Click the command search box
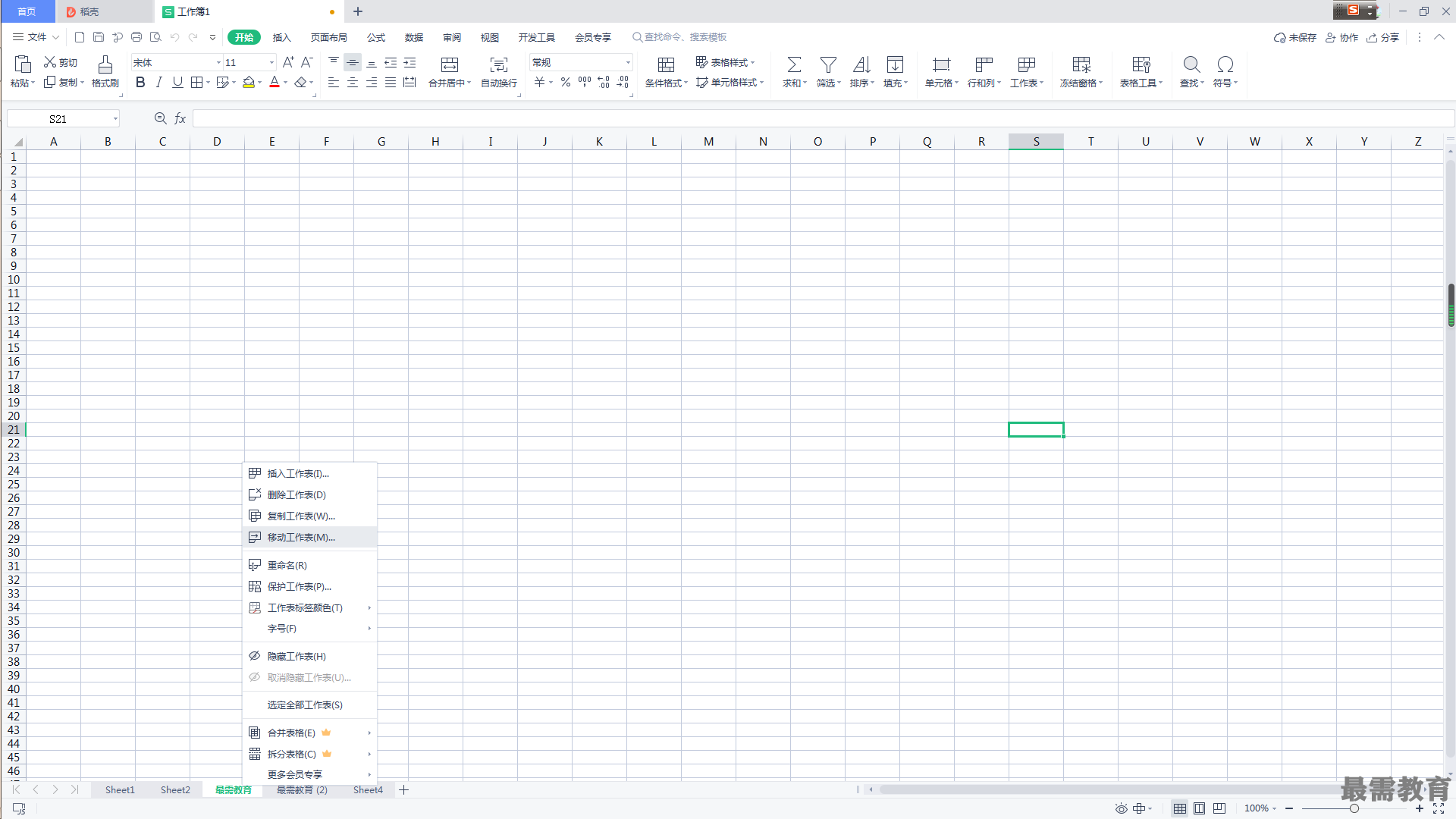This screenshot has height=819, width=1456. 679,37
